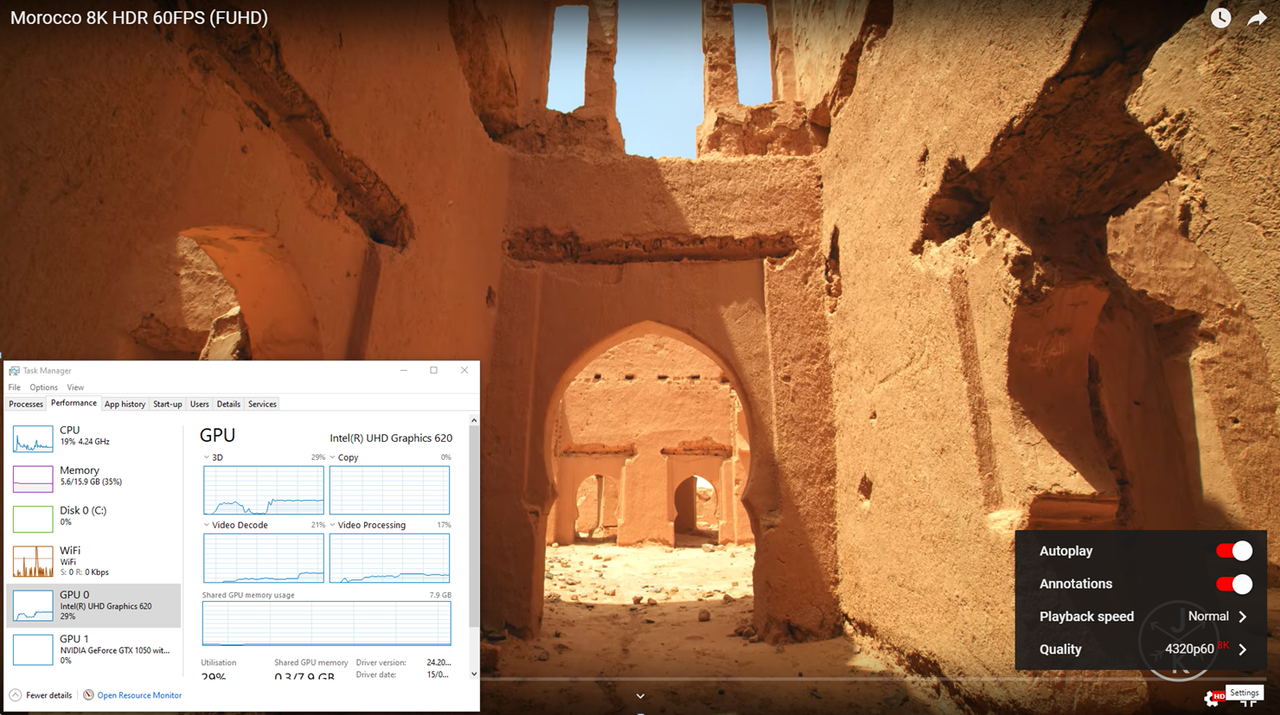Select the Memory performance thumbnail
This screenshot has height=715, width=1280.
(x=33, y=478)
